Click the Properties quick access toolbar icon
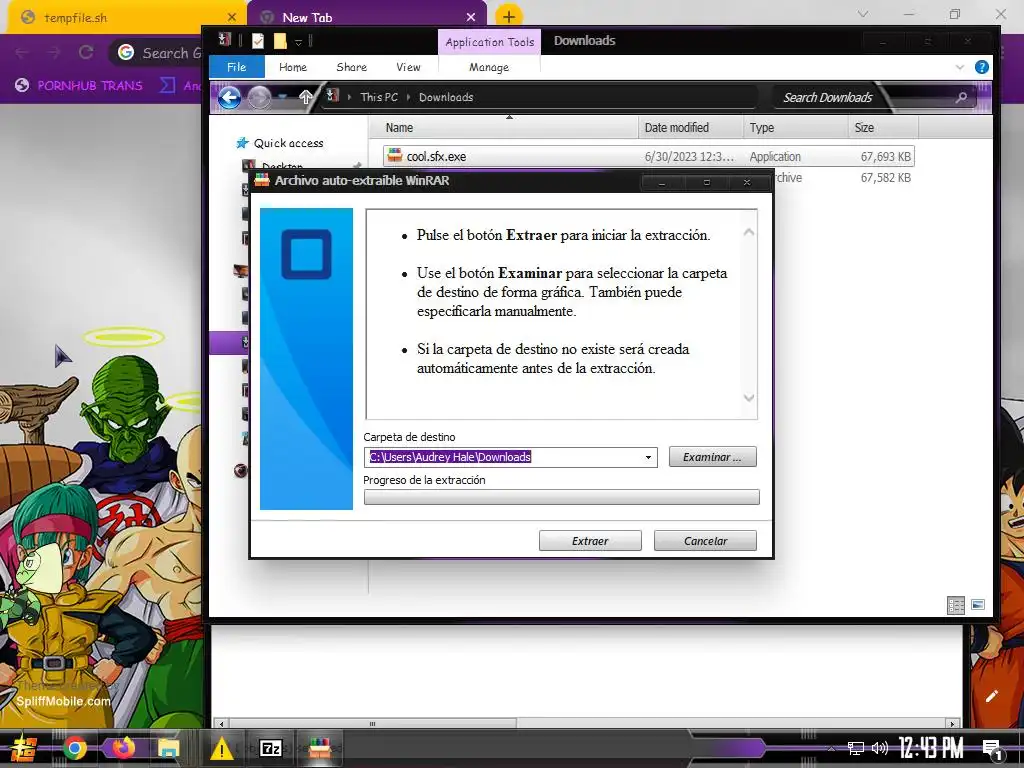The width and height of the screenshot is (1024, 768). coord(258,41)
